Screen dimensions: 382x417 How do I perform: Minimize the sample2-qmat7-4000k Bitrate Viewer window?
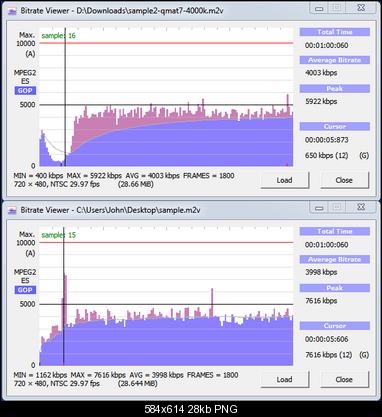(x=319, y=8)
